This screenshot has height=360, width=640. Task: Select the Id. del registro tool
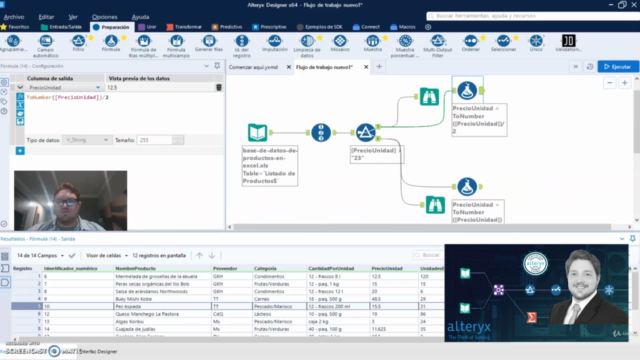click(242, 46)
